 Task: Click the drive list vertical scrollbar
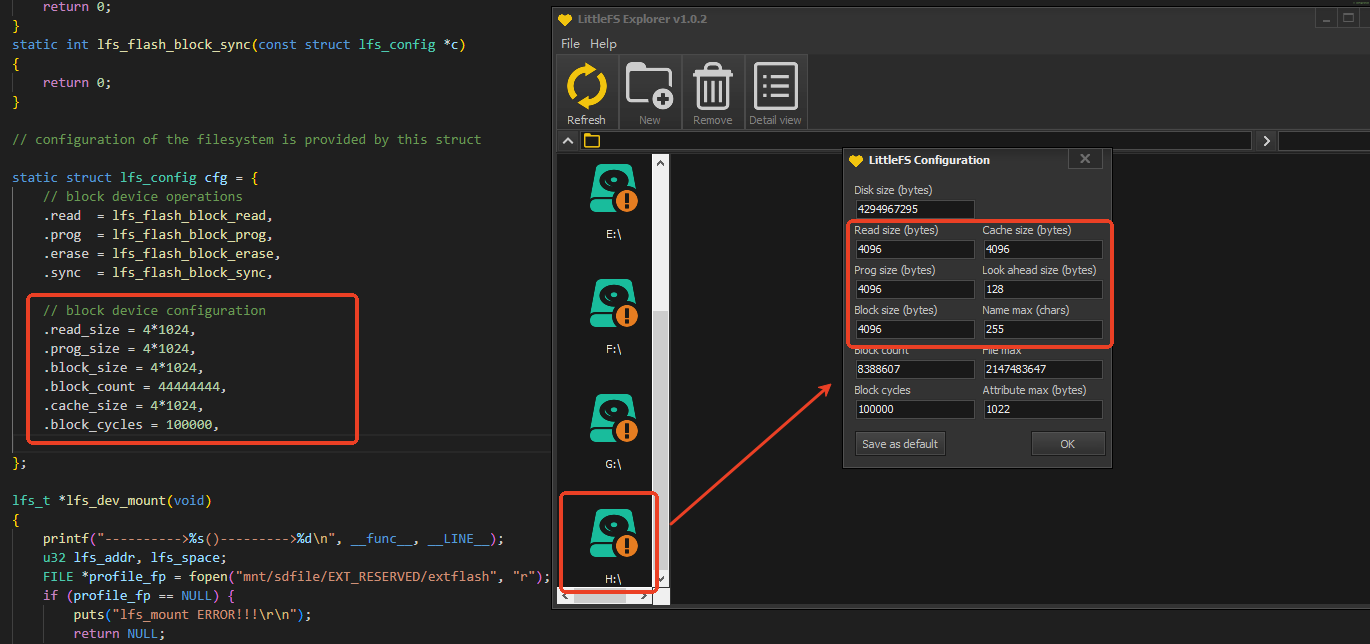click(661, 370)
